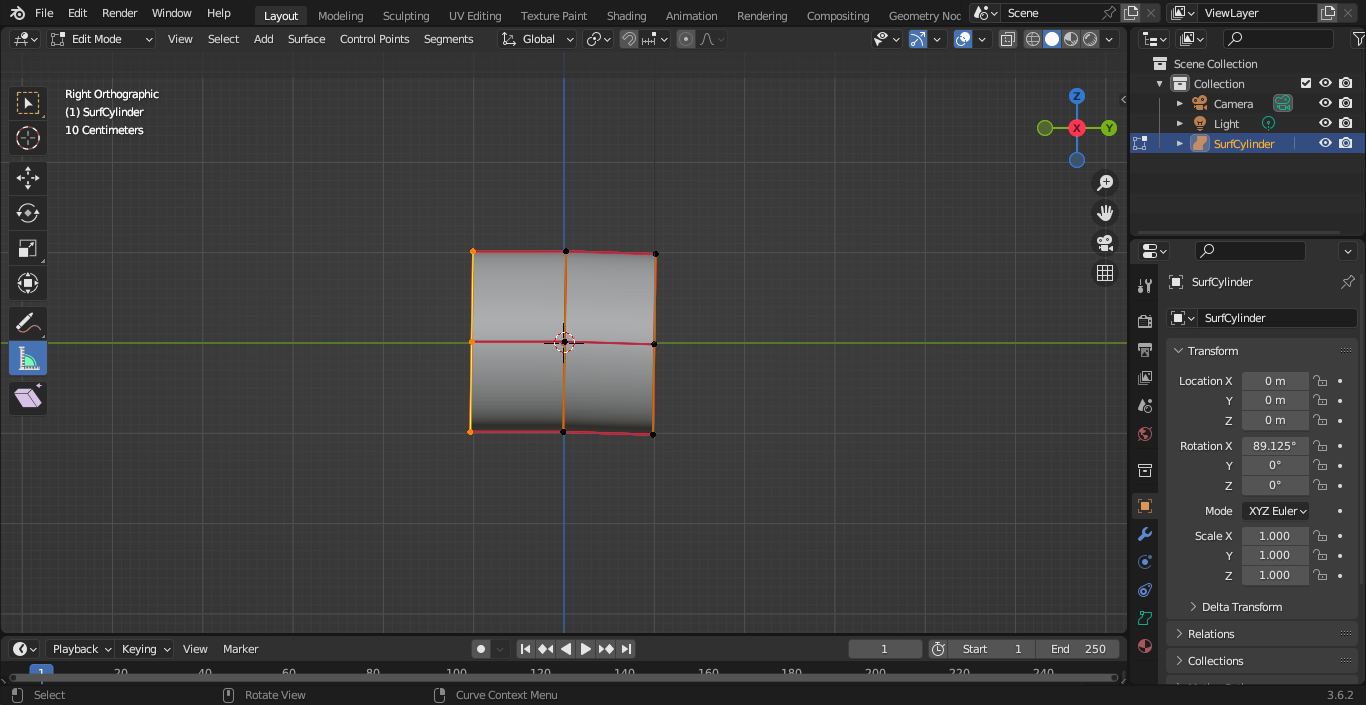1366x705 pixels.
Task: Open the Segments menu
Action: 449,39
